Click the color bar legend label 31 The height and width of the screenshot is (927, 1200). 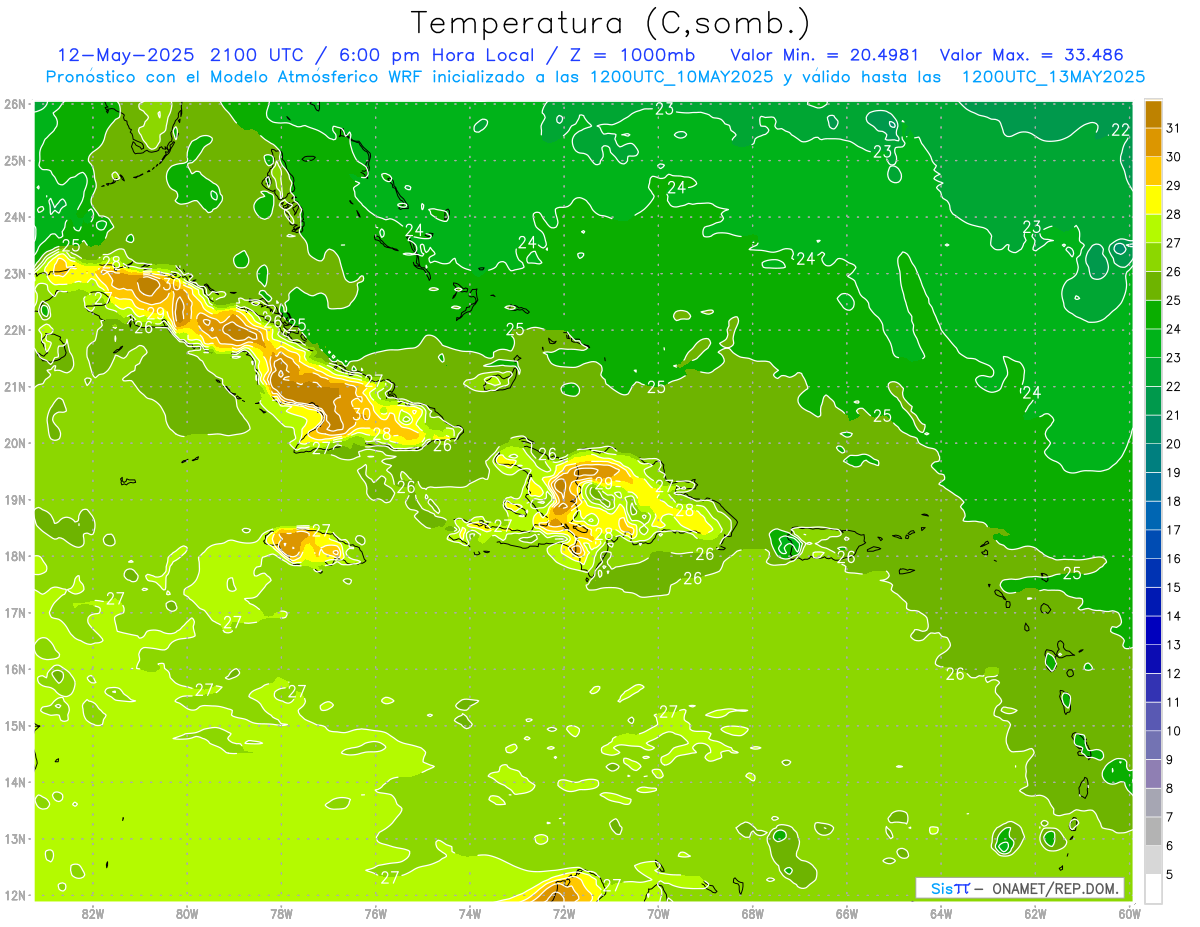click(1174, 128)
